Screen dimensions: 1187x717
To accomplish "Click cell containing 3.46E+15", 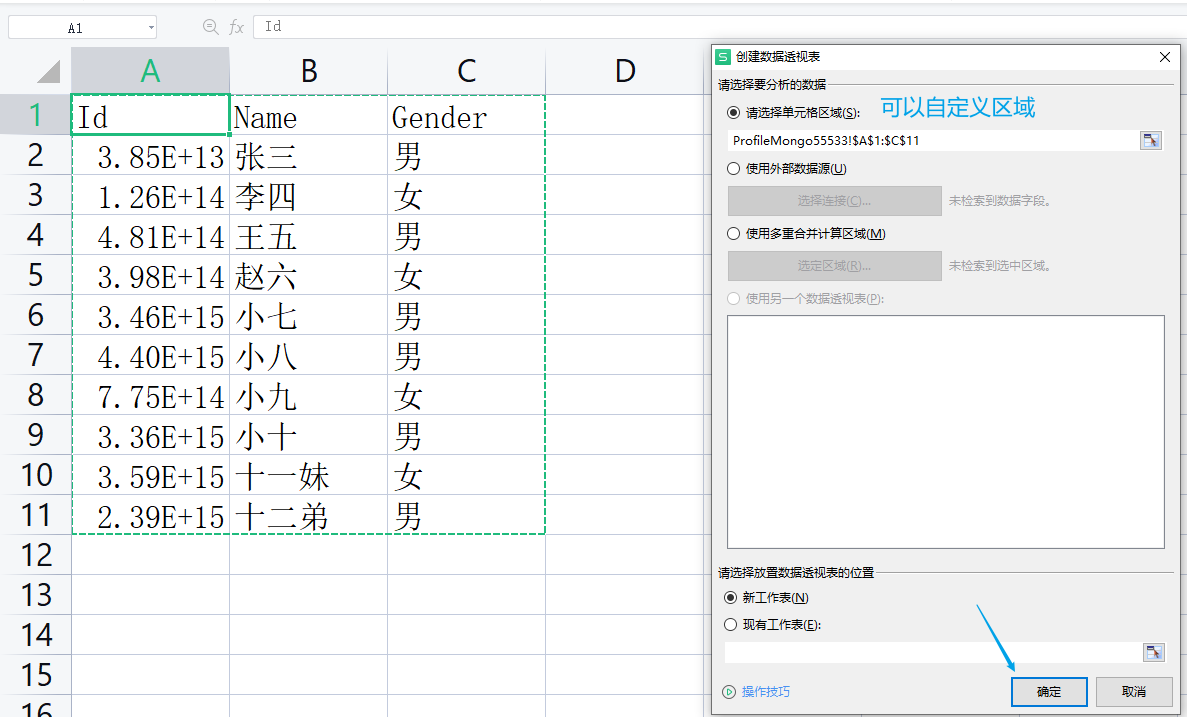I will point(151,315).
